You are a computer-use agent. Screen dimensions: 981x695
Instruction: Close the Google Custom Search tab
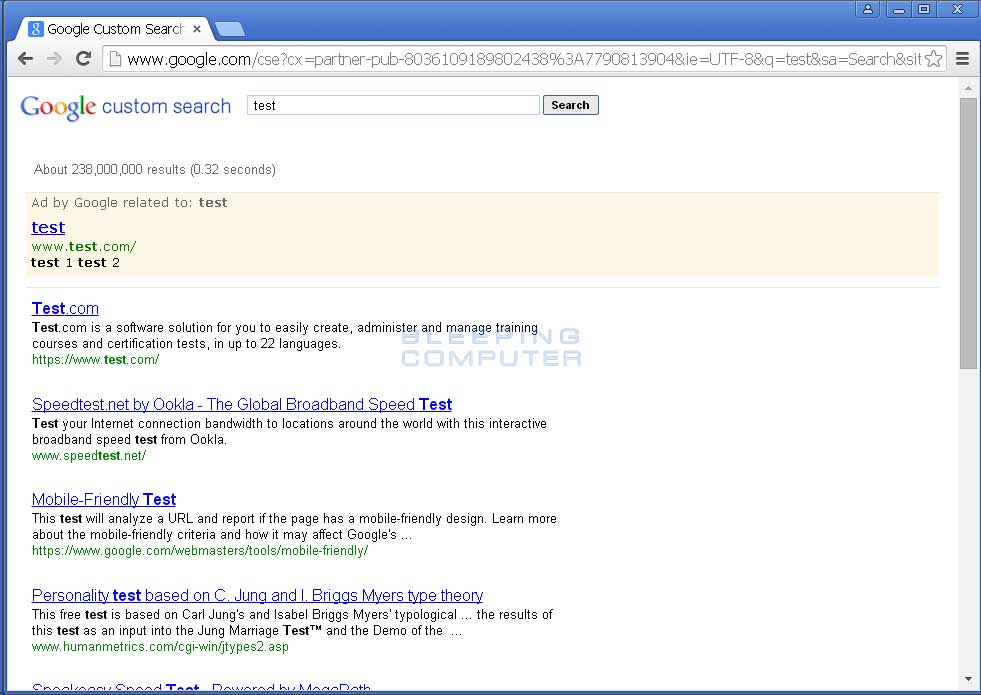click(x=197, y=29)
